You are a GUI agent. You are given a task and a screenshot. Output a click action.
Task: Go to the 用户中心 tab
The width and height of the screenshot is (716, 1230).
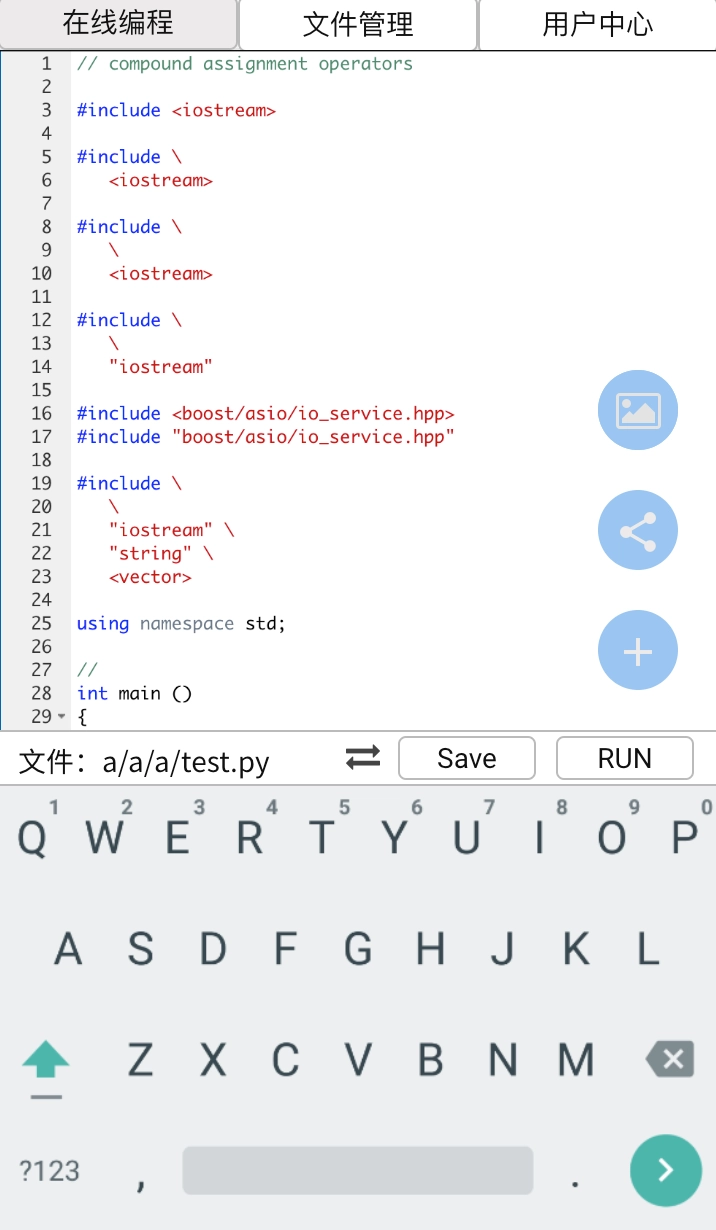[597, 24]
